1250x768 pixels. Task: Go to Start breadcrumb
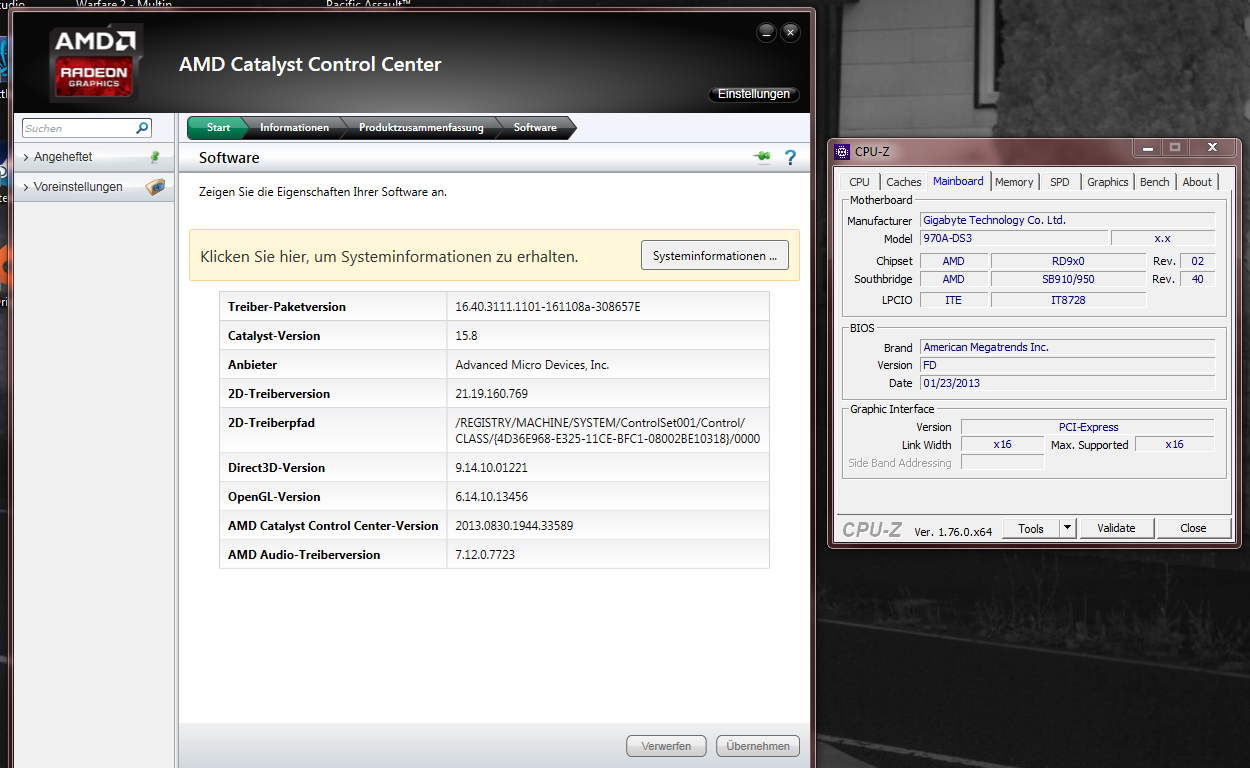[x=217, y=127]
